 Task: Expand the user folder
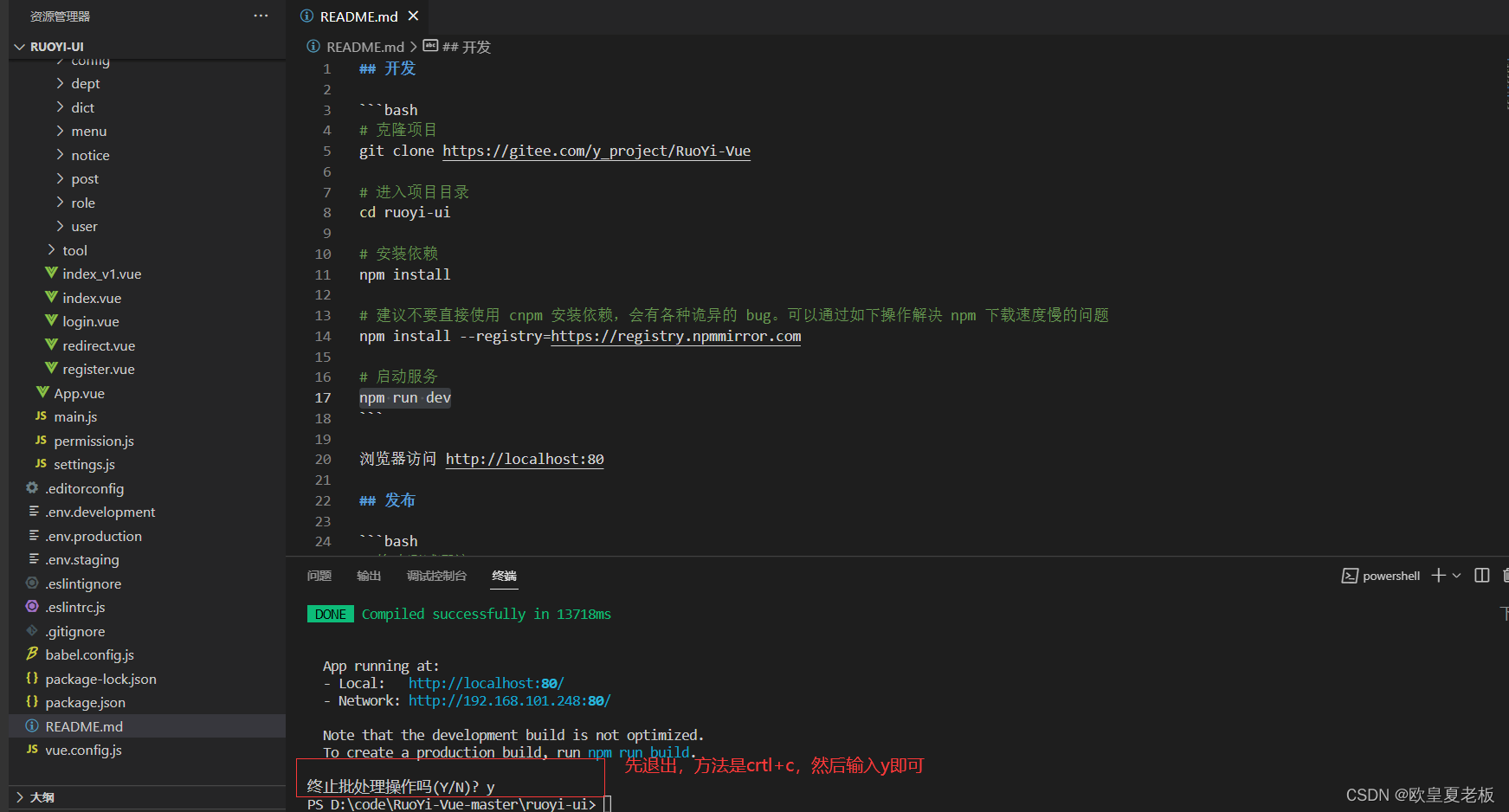60,226
